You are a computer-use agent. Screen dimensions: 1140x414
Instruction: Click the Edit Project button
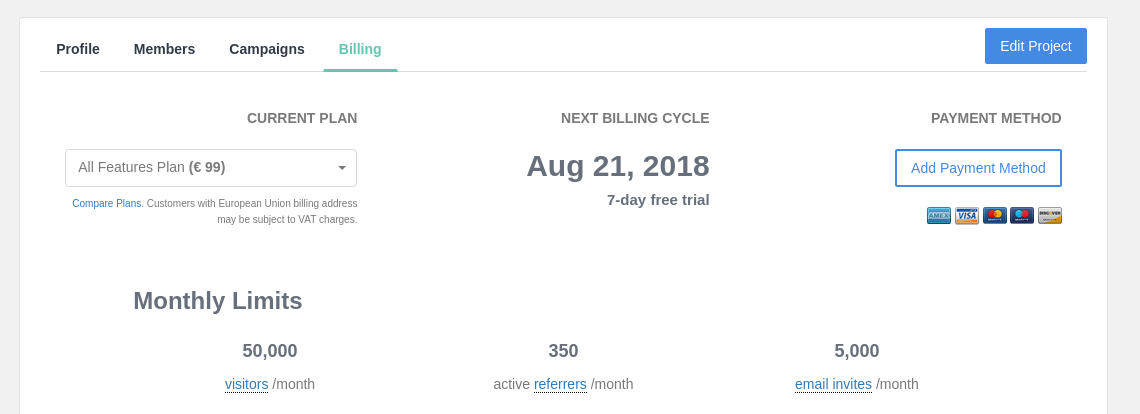coord(1035,46)
